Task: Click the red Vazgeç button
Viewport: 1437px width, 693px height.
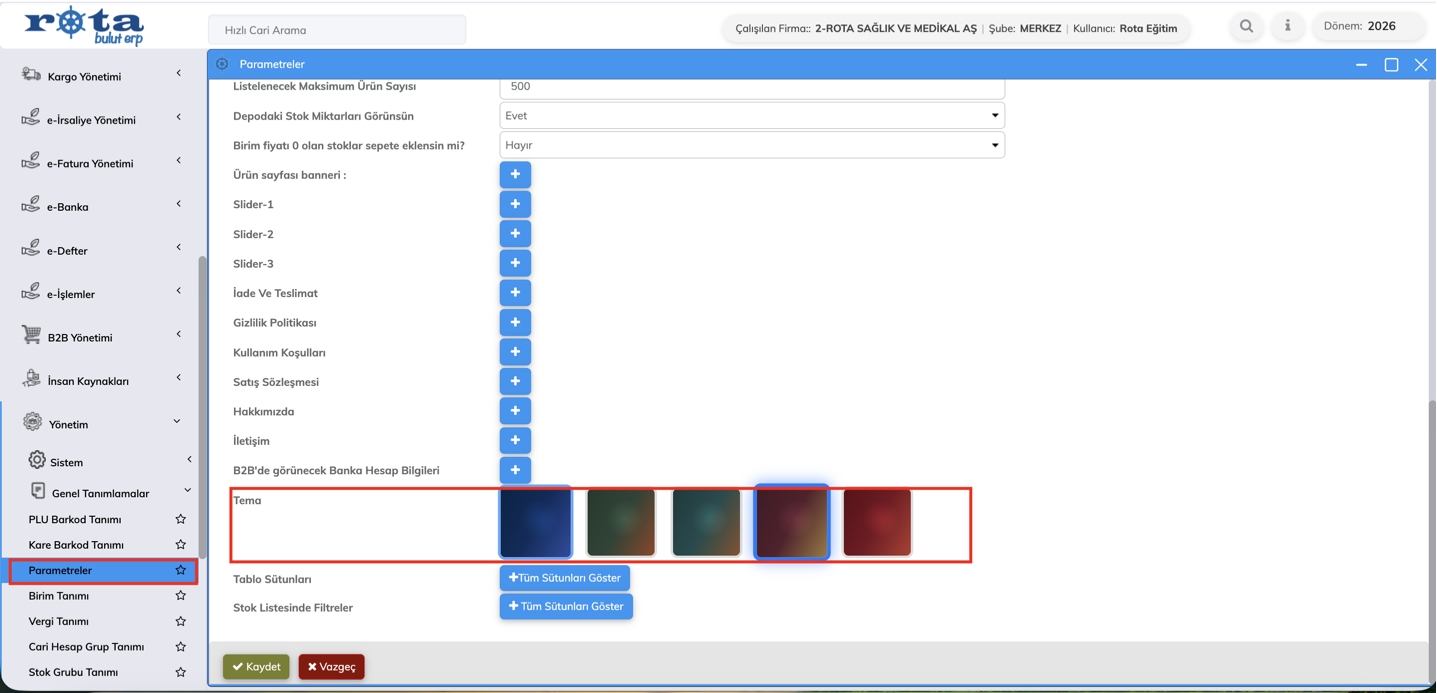Action: pos(331,667)
